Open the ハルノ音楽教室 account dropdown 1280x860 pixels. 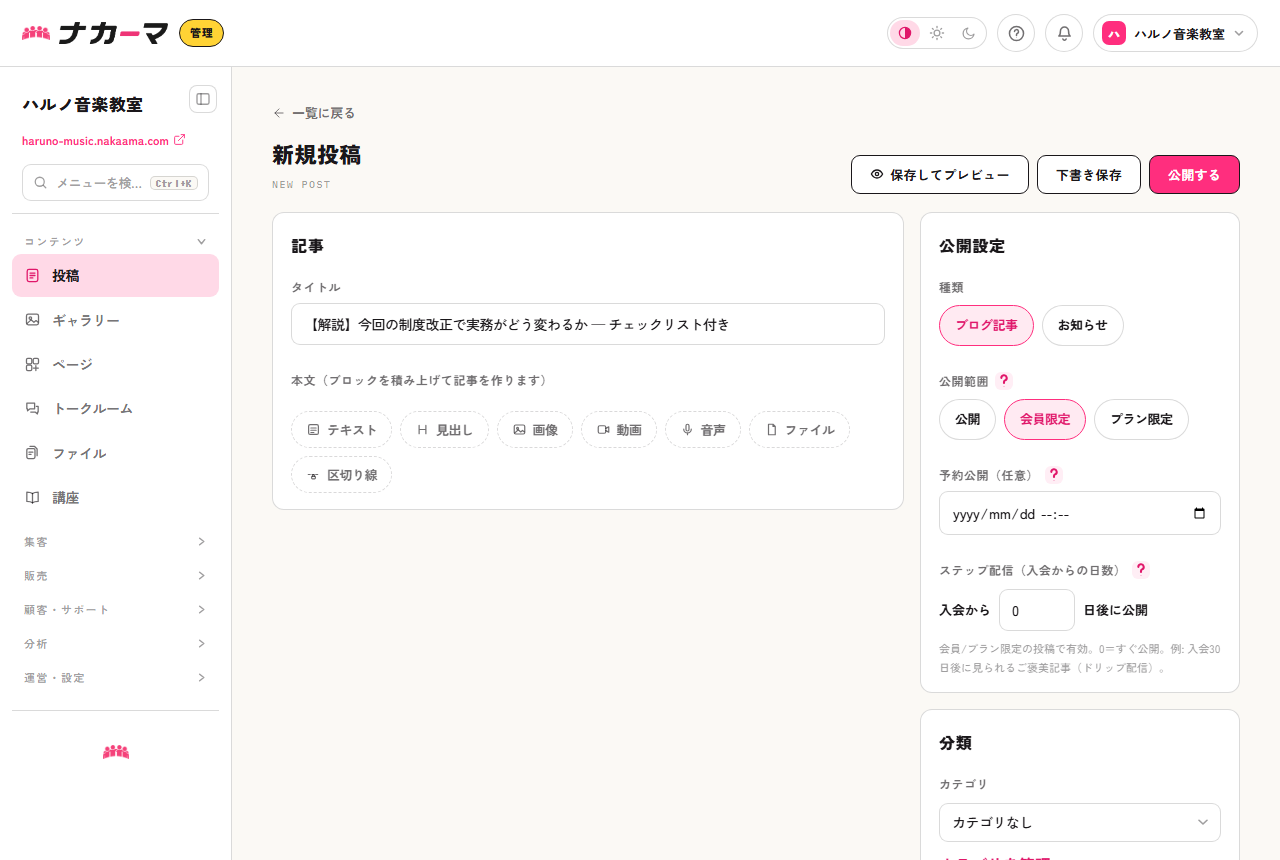click(1175, 33)
